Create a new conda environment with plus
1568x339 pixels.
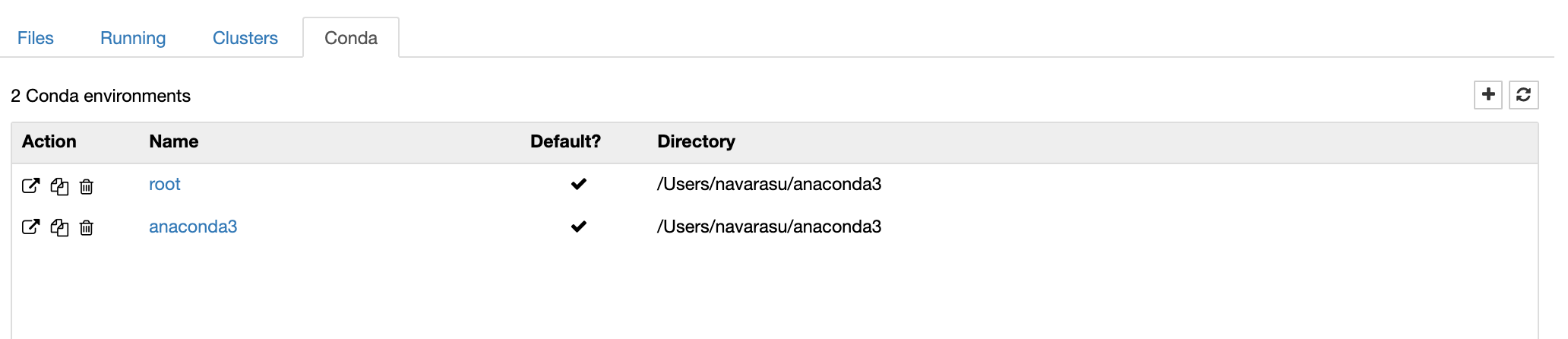point(1487,95)
